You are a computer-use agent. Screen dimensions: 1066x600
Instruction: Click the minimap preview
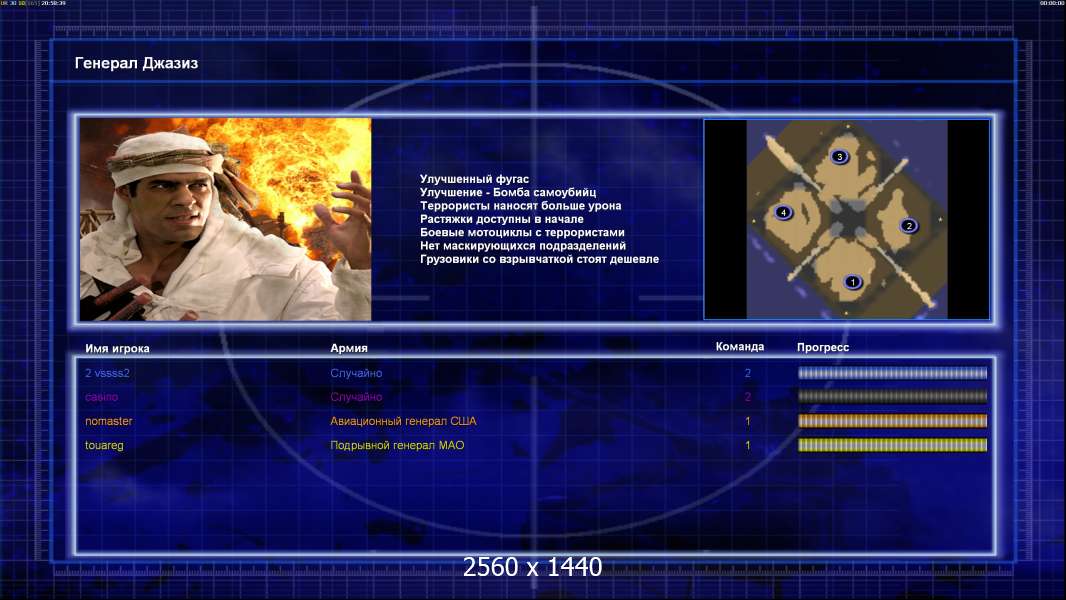846,219
